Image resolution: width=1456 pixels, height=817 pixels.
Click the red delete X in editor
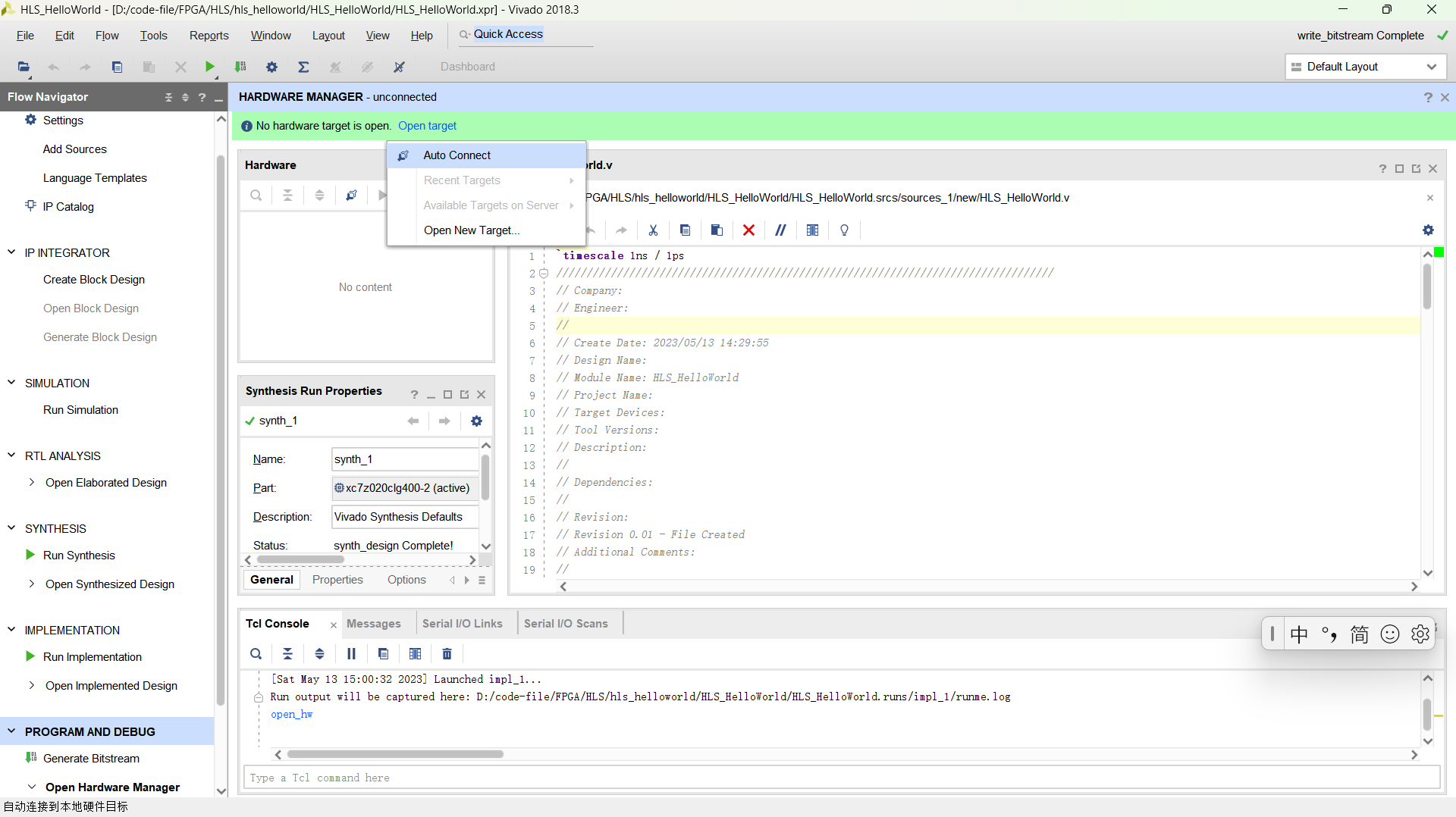pyautogui.click(x=748, y=230)
